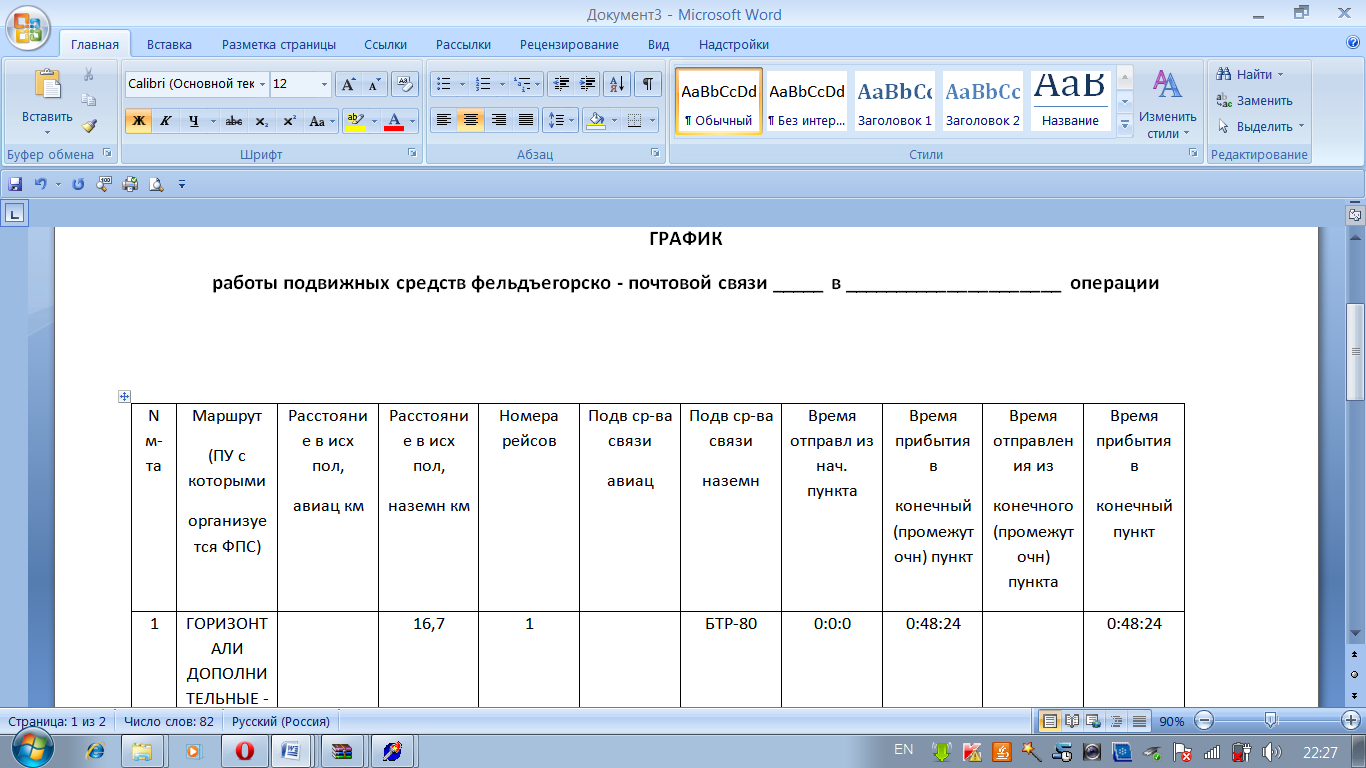Viewport: 1366px width, 768px height.
Task: Toggle underline (Ч) formatting
Action: (x=192, y=121)
